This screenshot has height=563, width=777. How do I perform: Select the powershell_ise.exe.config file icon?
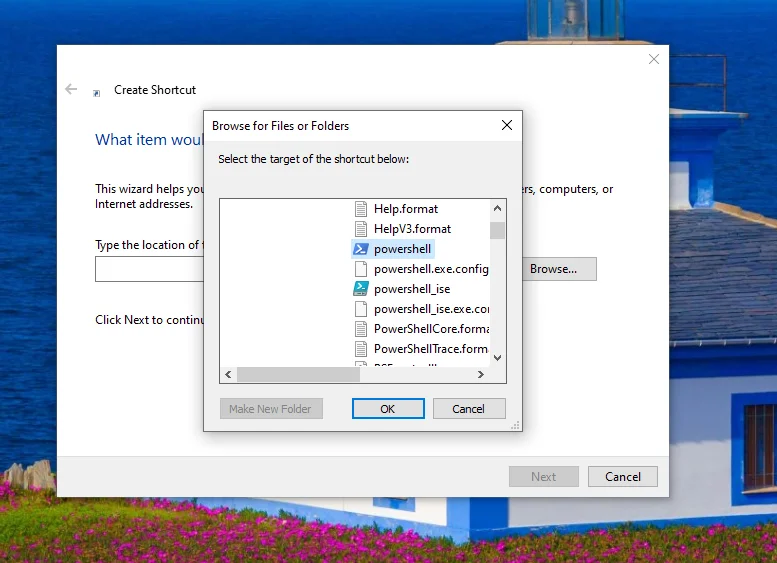pos(361,309)
